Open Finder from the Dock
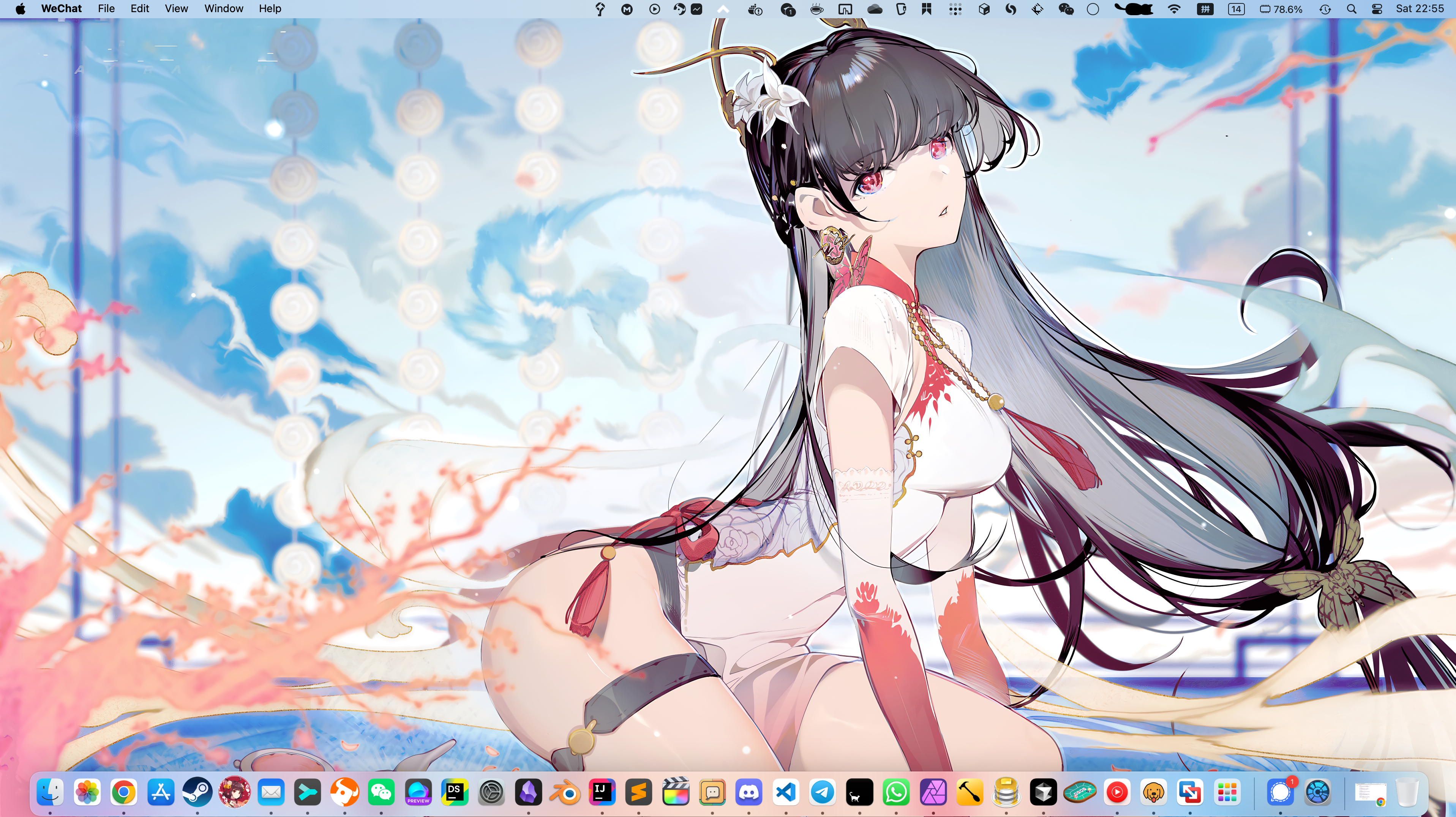Screen dimensions: 1456x817 (x=50, y=792)
